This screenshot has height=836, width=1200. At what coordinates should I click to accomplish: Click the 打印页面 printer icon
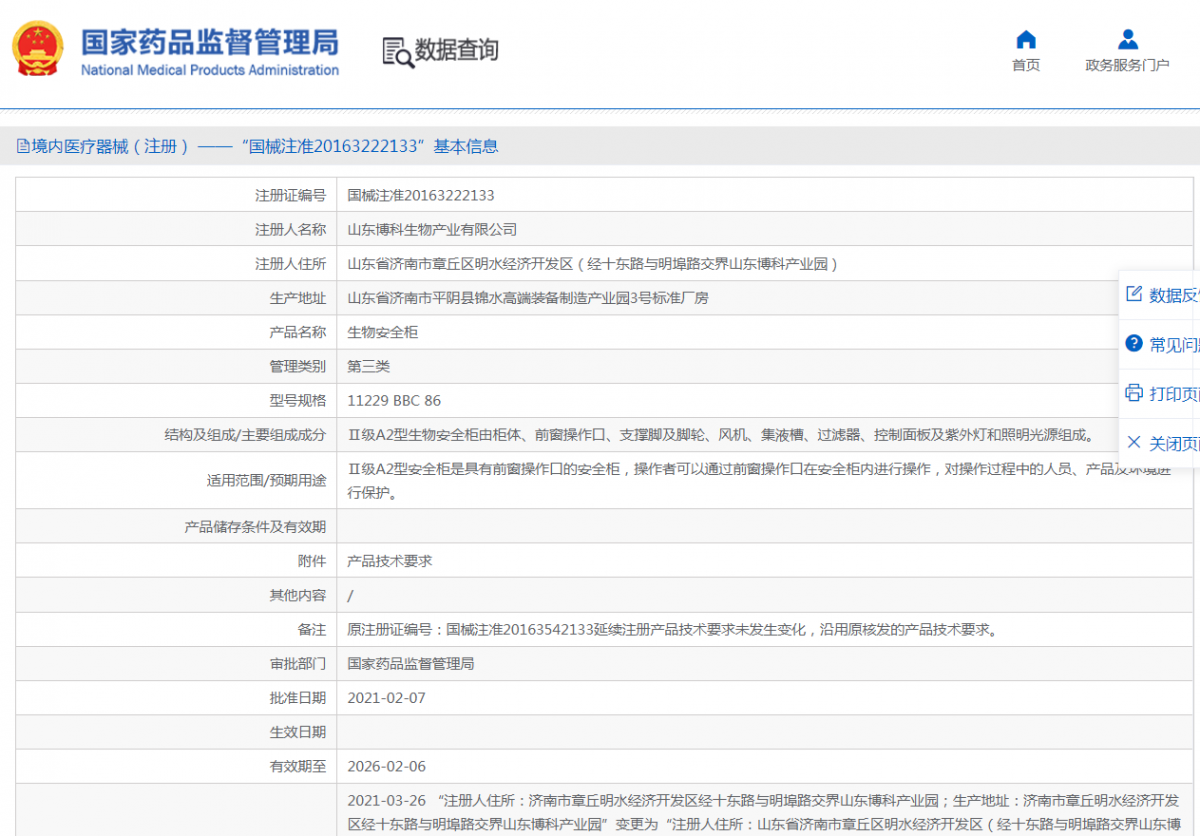[1134, 393]
